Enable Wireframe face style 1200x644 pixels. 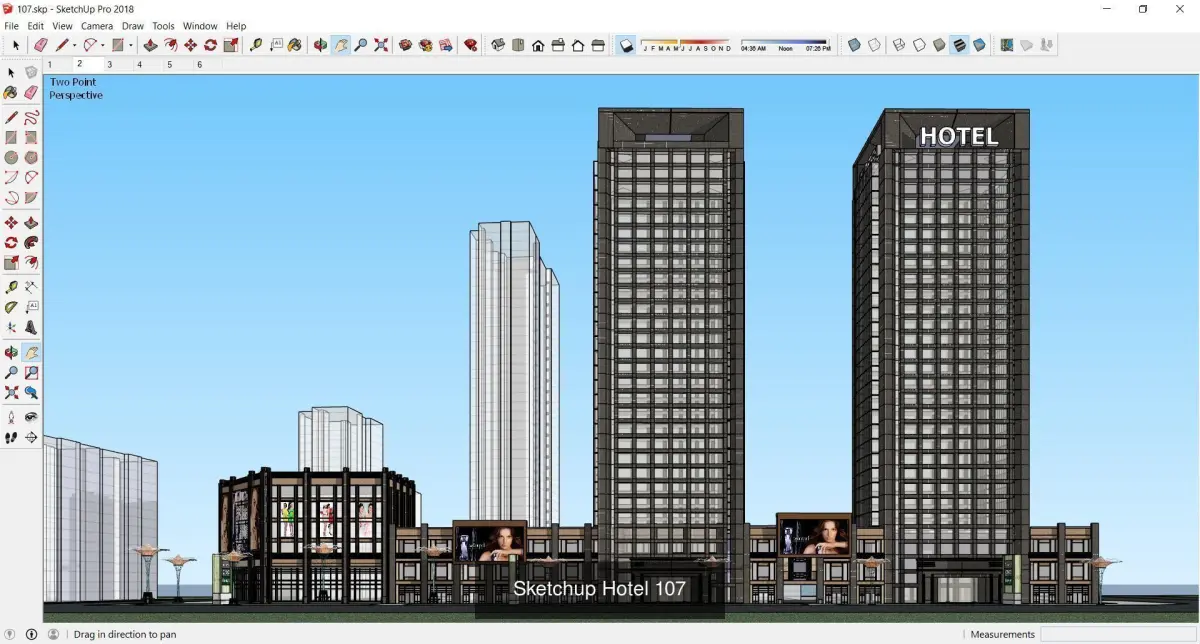tap(899, 45)
